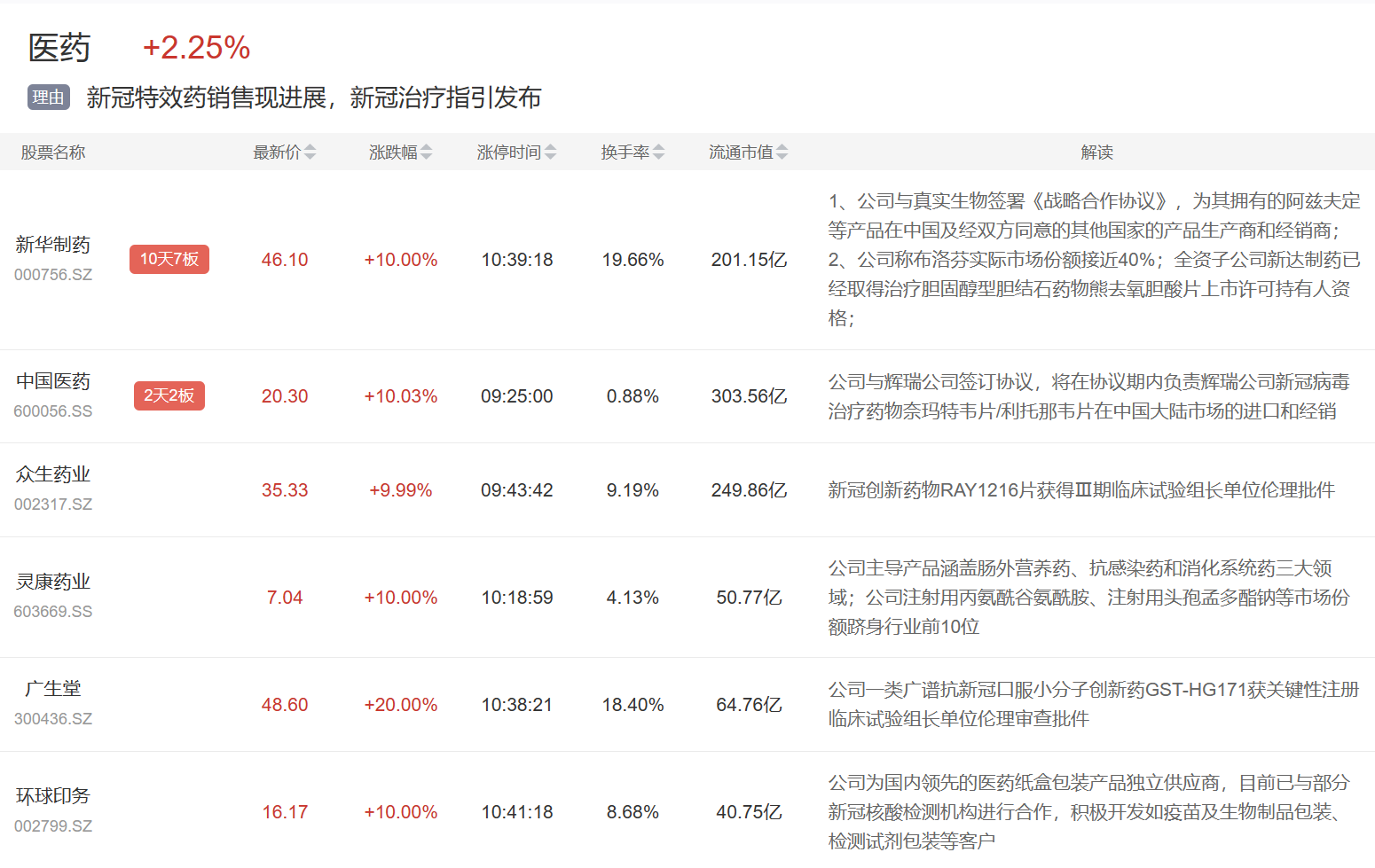Sort by 涨跌幅 column arrows
Image resolution: width=1375 pixels, height=868 pixels.
click(x=426, y=152)
